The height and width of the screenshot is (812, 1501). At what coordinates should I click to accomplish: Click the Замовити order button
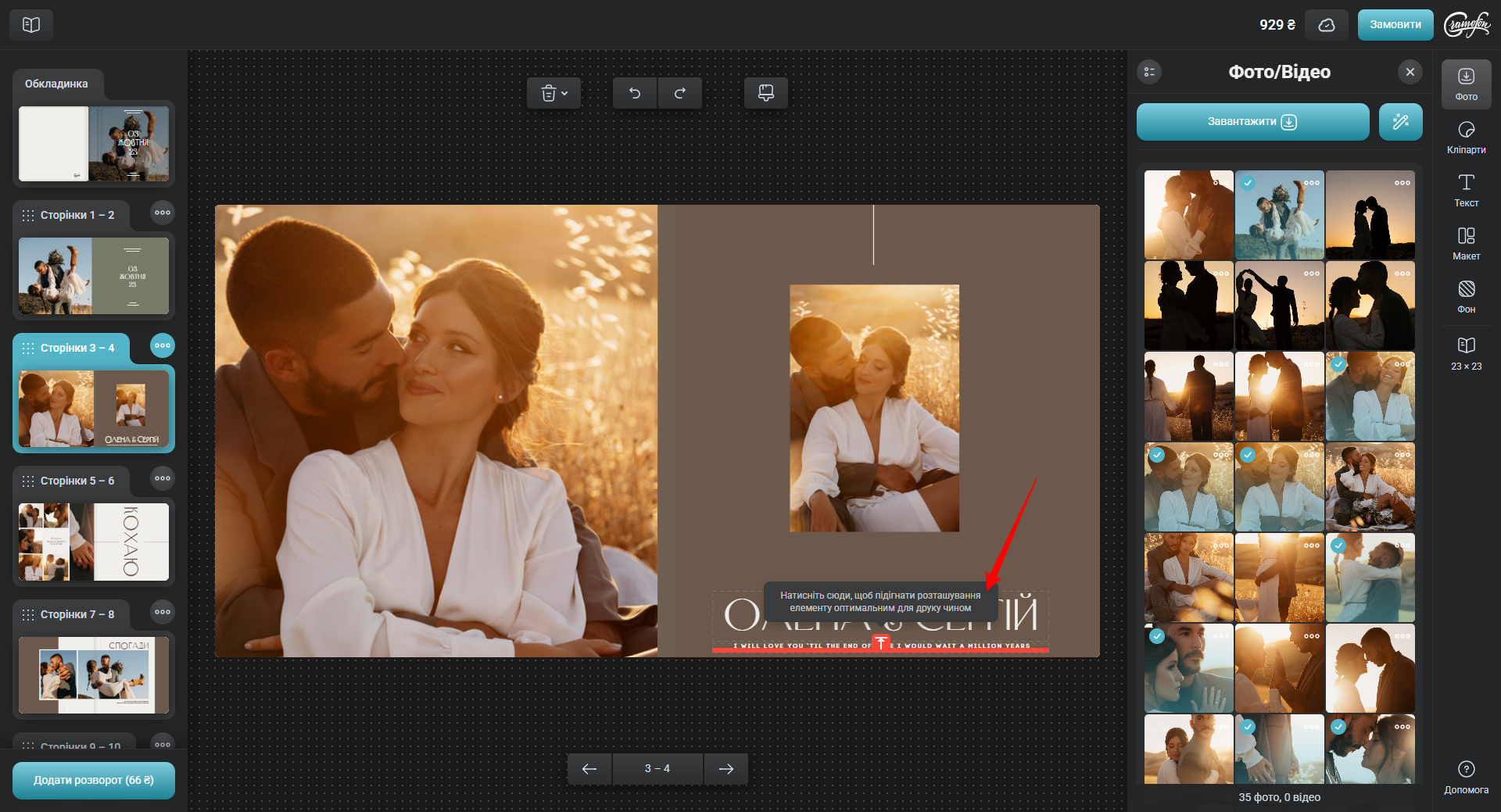point(1395,25)
